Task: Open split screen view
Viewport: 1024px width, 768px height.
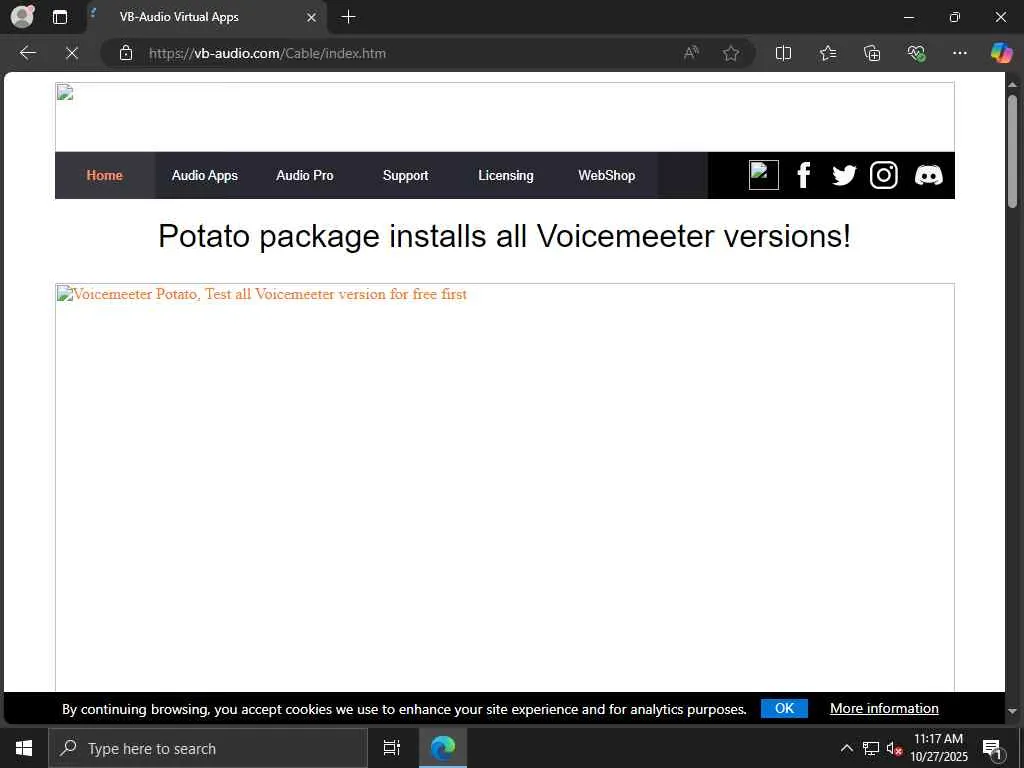Action: [x=783, y=53]
